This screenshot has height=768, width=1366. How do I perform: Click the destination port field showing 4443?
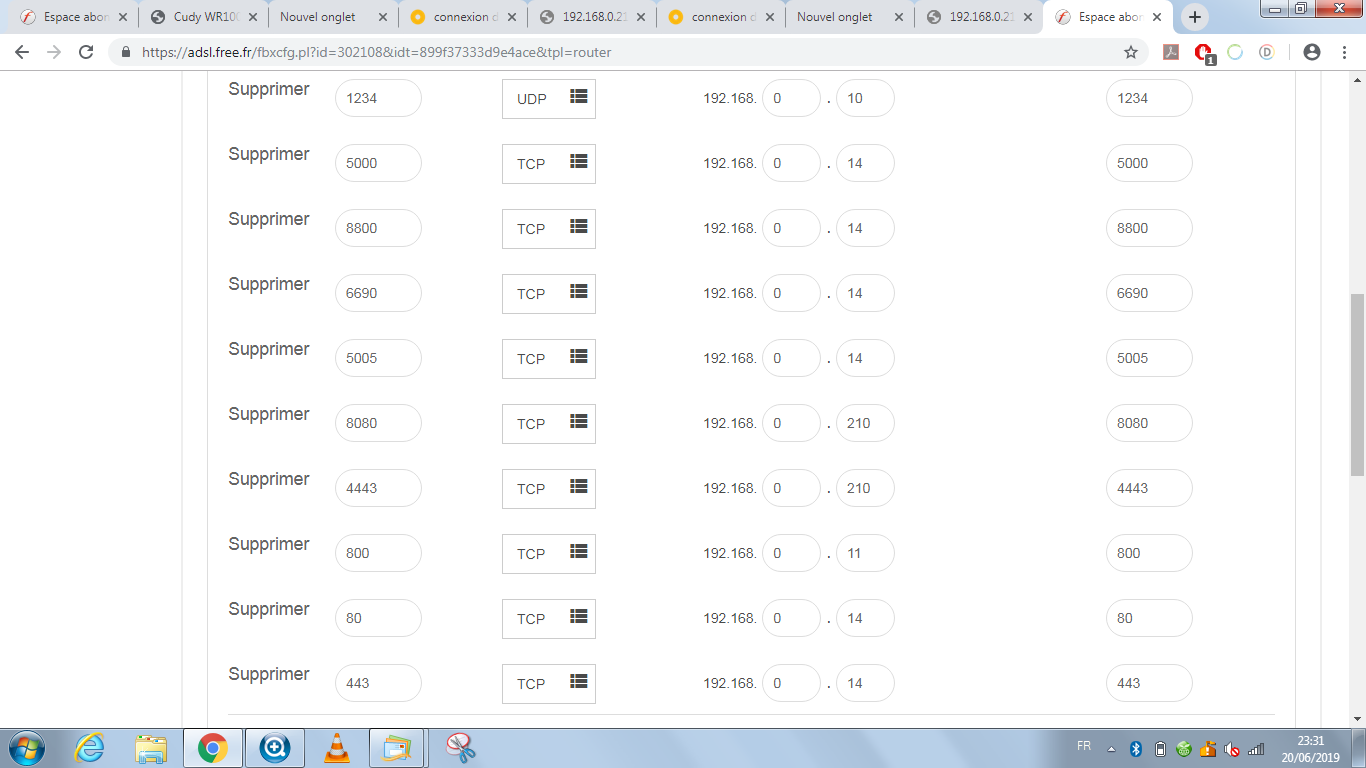(x=1149, y=488)
